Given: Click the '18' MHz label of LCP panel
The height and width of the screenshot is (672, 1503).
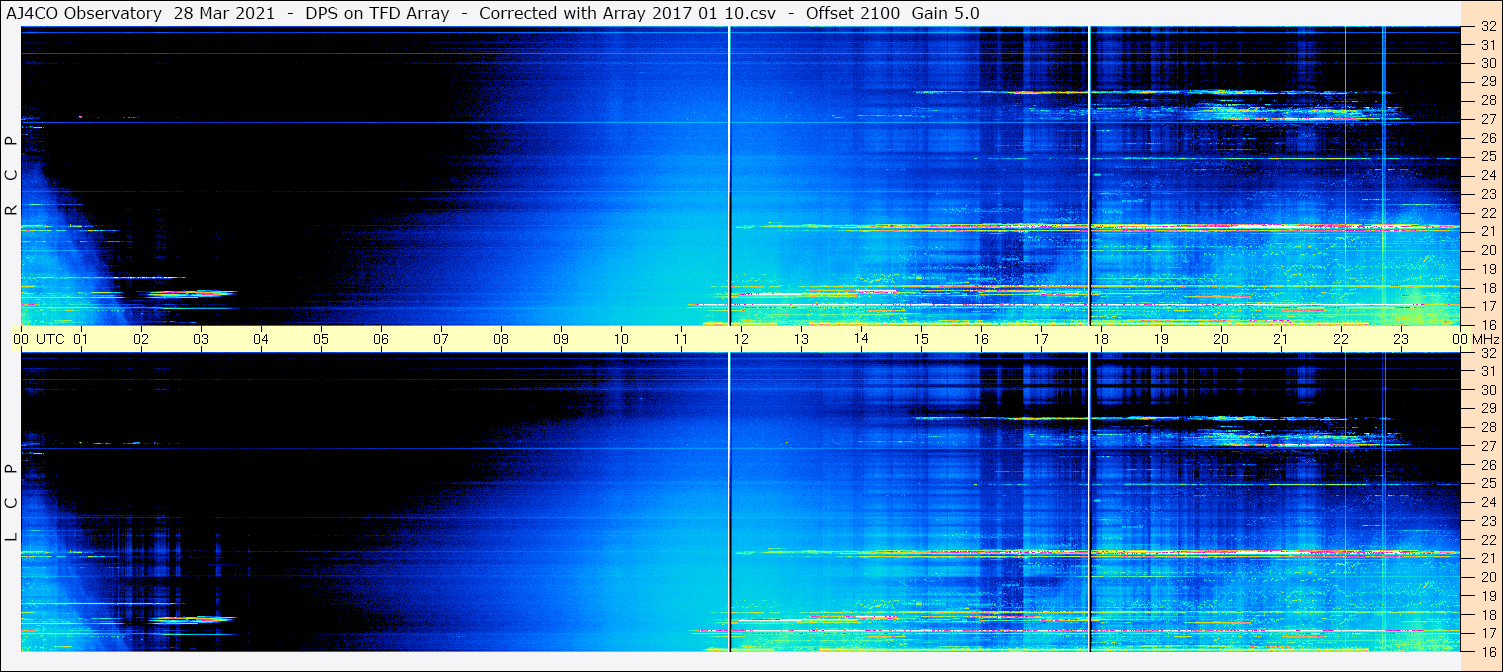Looking at the screenshot, I should pos(1487,615).
